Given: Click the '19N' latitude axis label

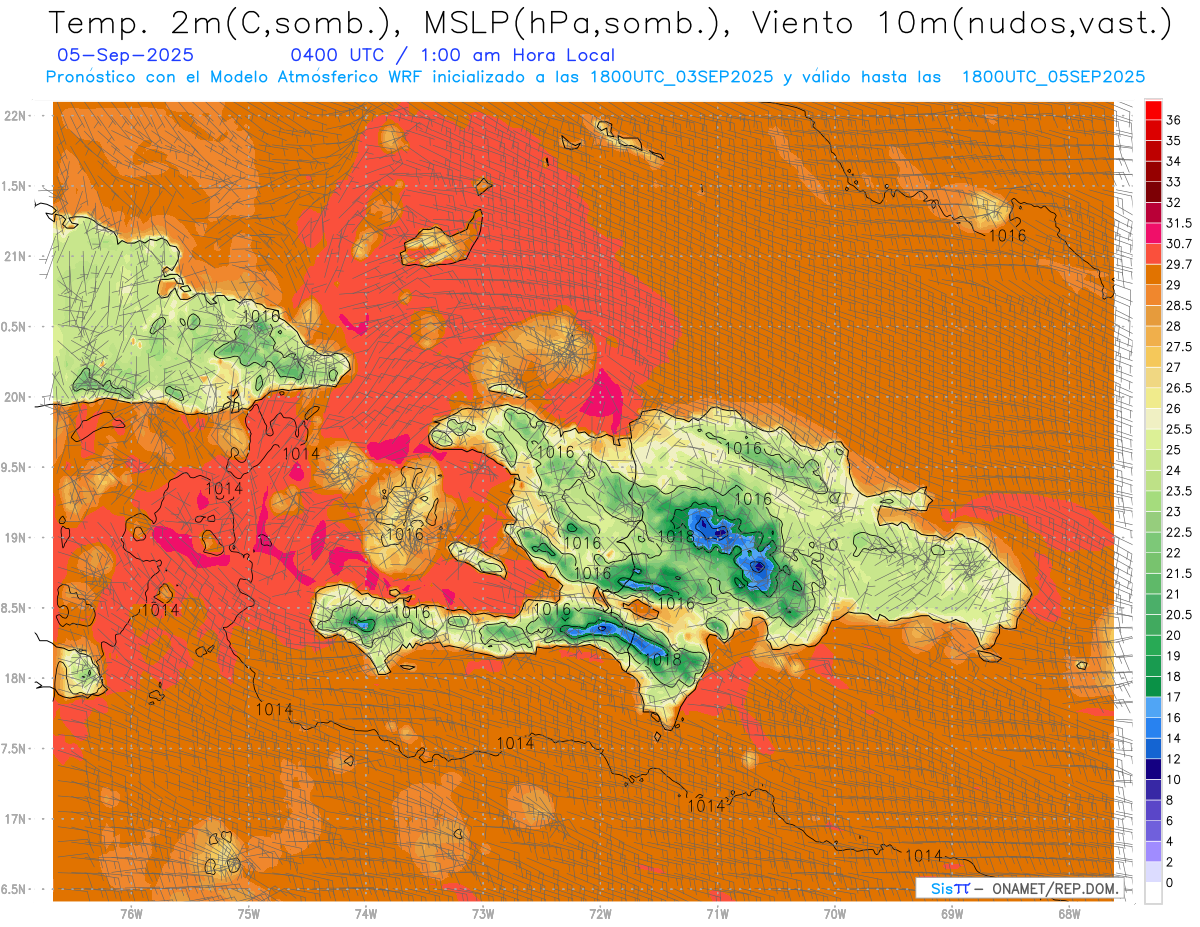Looking at the screenshot, I should pos(14,538).
